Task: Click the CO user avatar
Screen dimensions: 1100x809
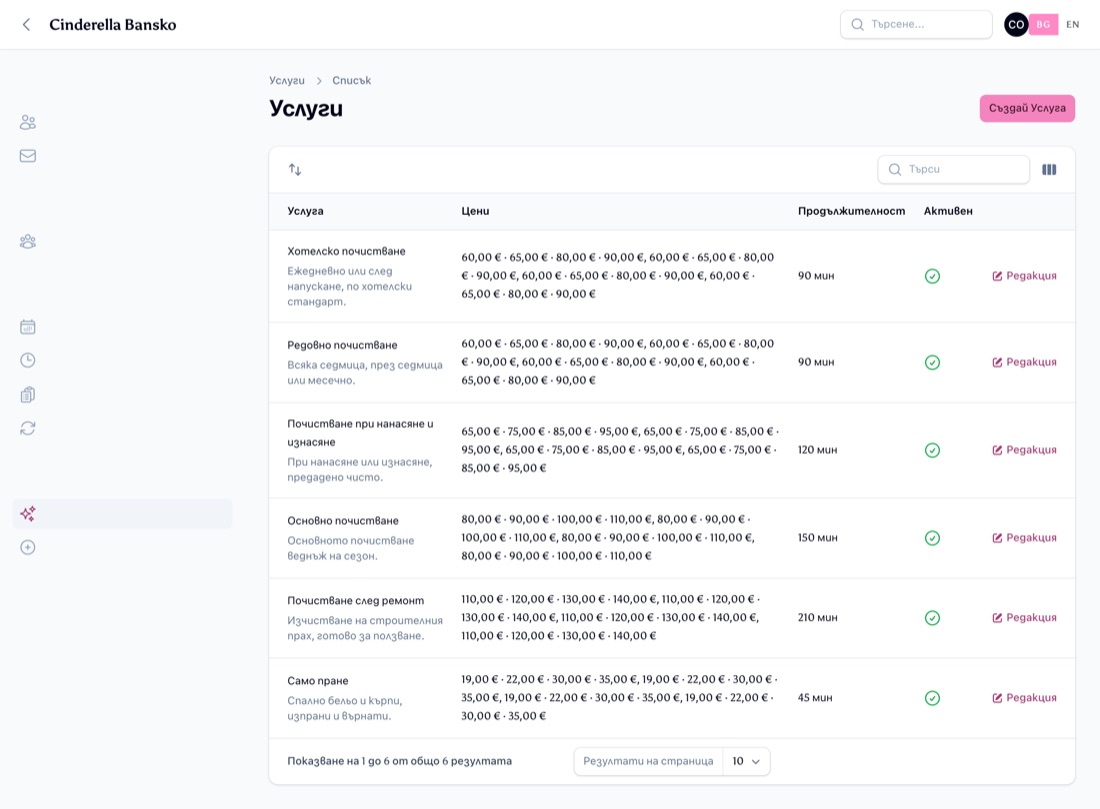Action: pos(1016,25)
